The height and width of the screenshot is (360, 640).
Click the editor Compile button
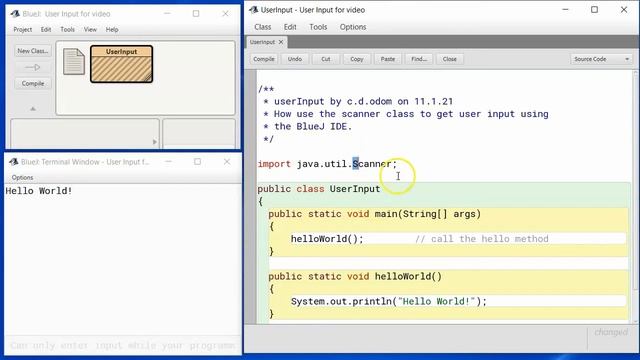tap(264, 59)
